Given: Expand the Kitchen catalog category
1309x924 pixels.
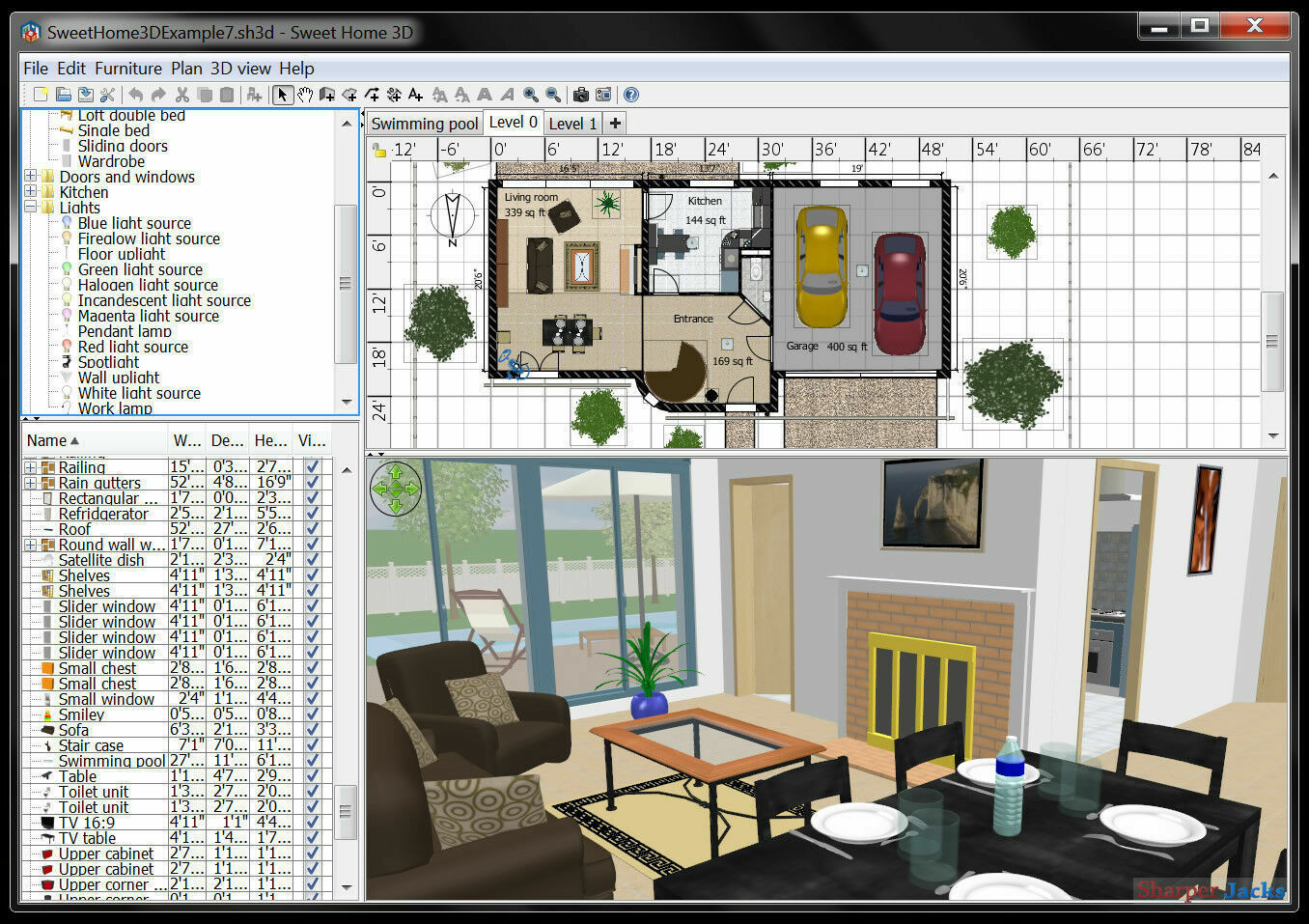Looking at the screenshot, I should point(31,192).
